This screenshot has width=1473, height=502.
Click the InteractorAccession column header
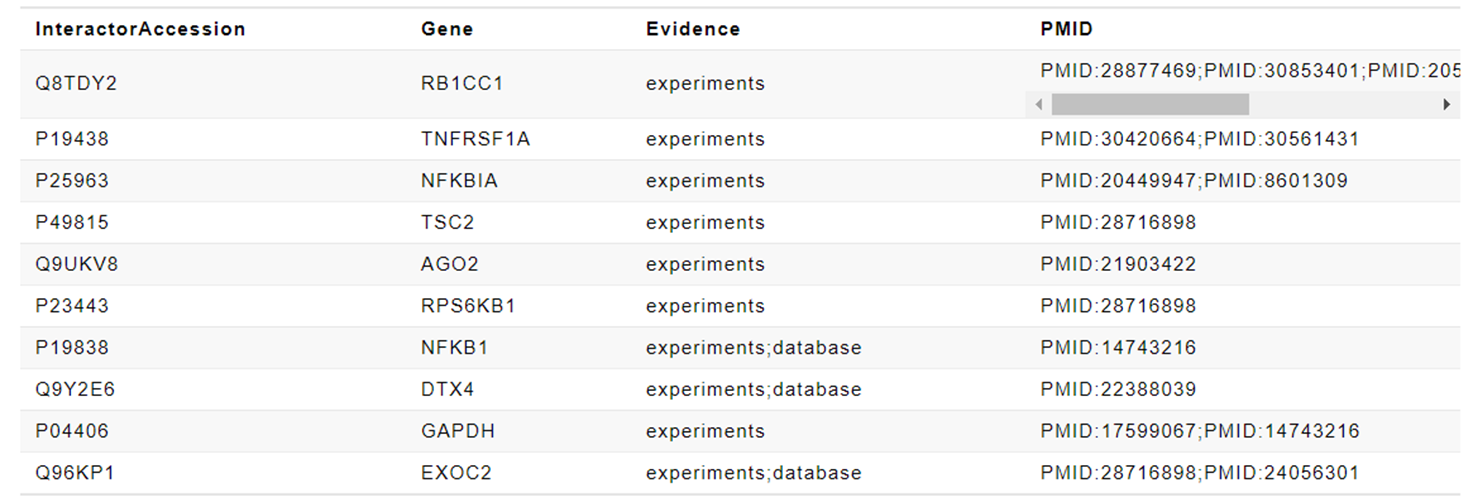click(x=140, y=29)
